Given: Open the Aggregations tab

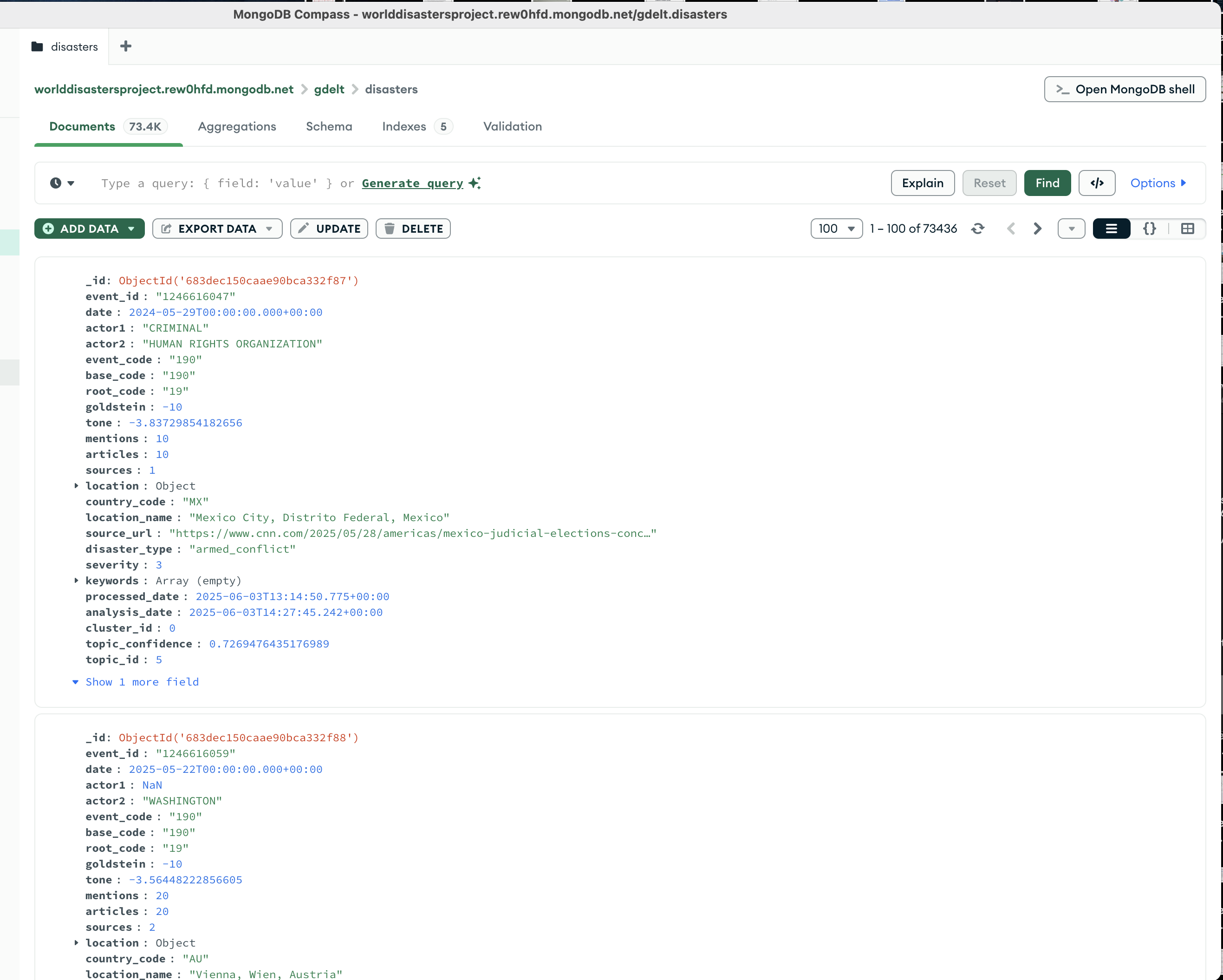Looking at the screenshot, I should [x=236, y=126].
